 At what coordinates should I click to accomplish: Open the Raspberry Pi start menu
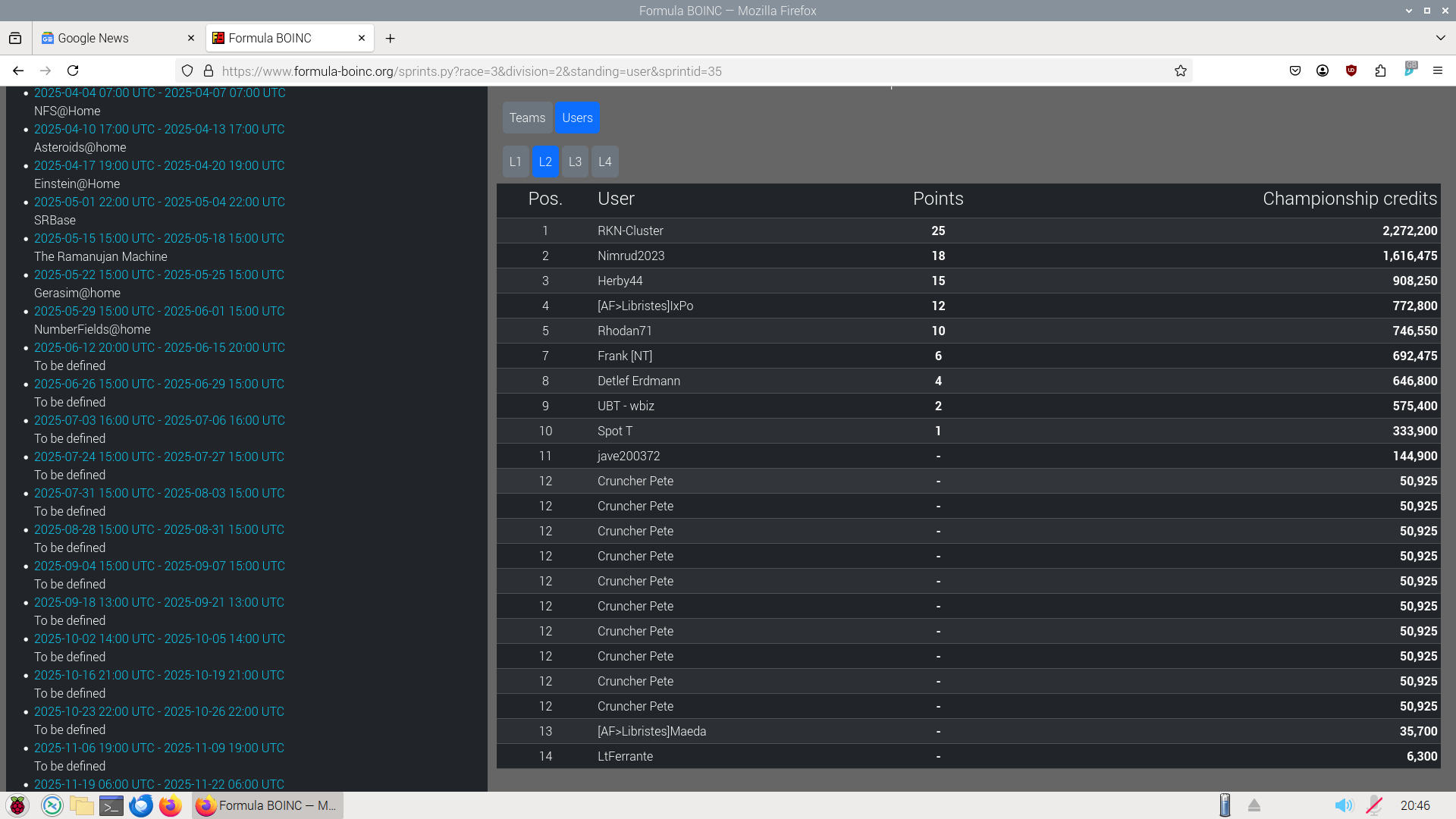pos(17,805)
